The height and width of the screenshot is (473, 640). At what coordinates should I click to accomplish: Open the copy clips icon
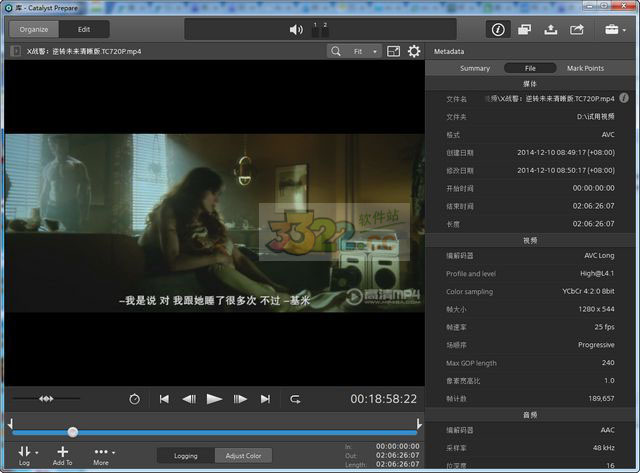point(524,29)
